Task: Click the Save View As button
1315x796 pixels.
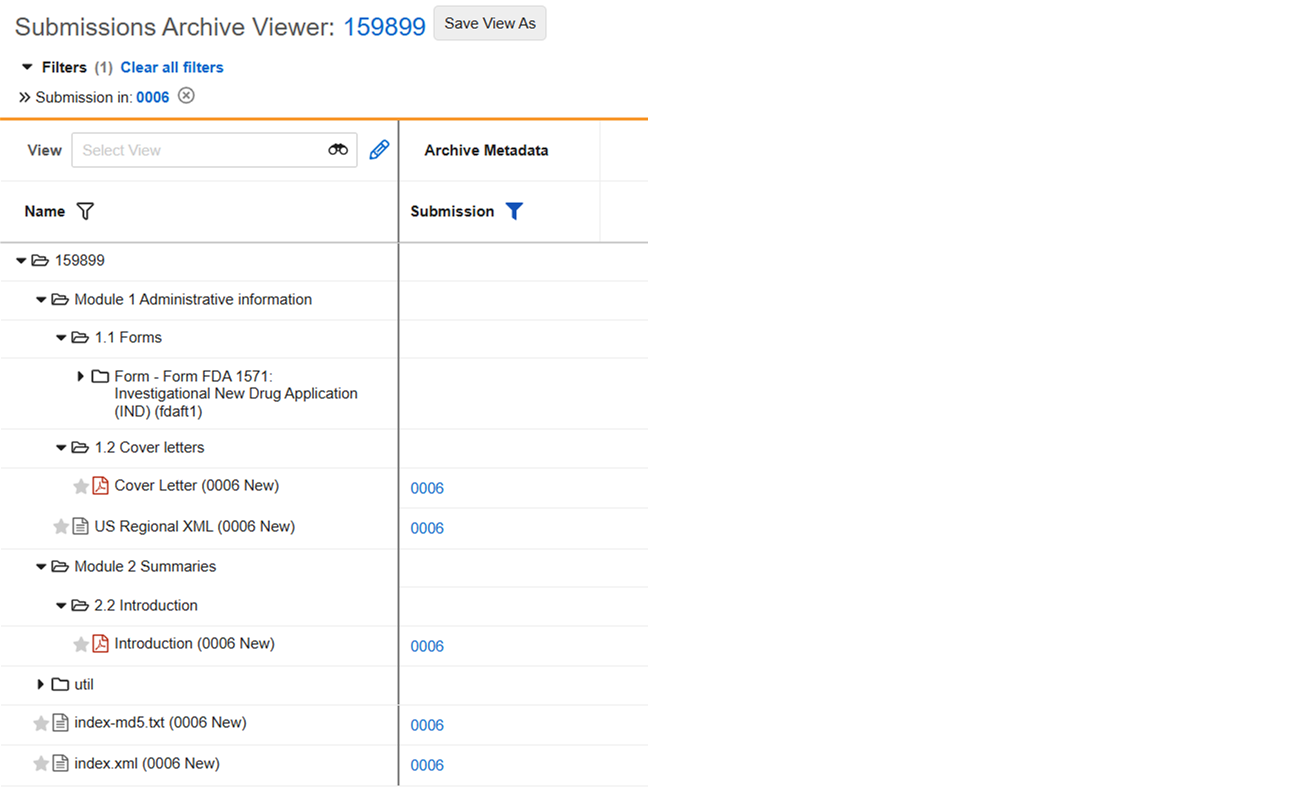Action: pyautogui.click(x=490, y=23)
